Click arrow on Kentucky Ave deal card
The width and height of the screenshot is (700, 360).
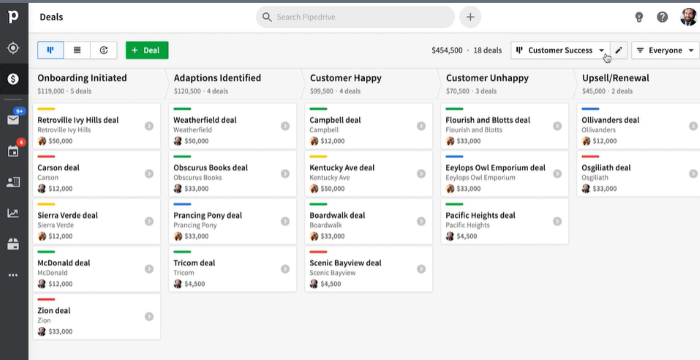click(421, 174)
